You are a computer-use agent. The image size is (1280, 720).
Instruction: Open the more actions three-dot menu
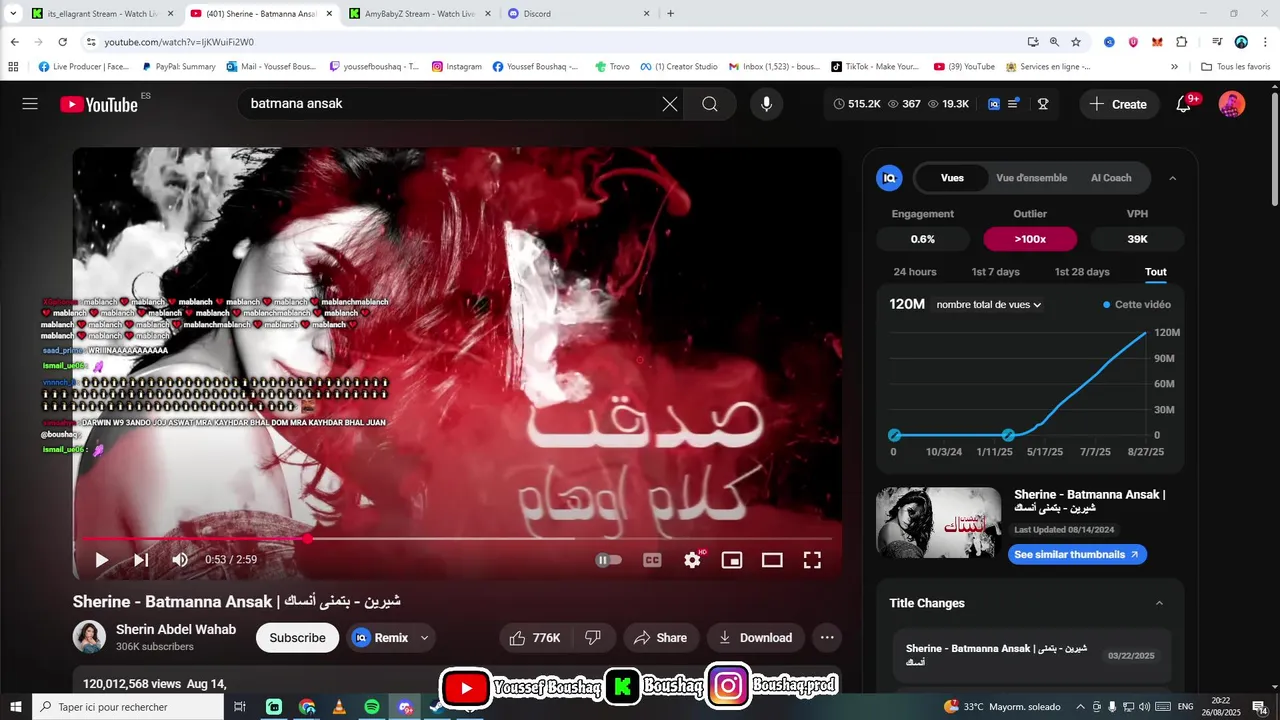pyautogui.click(x=827, y=638)
